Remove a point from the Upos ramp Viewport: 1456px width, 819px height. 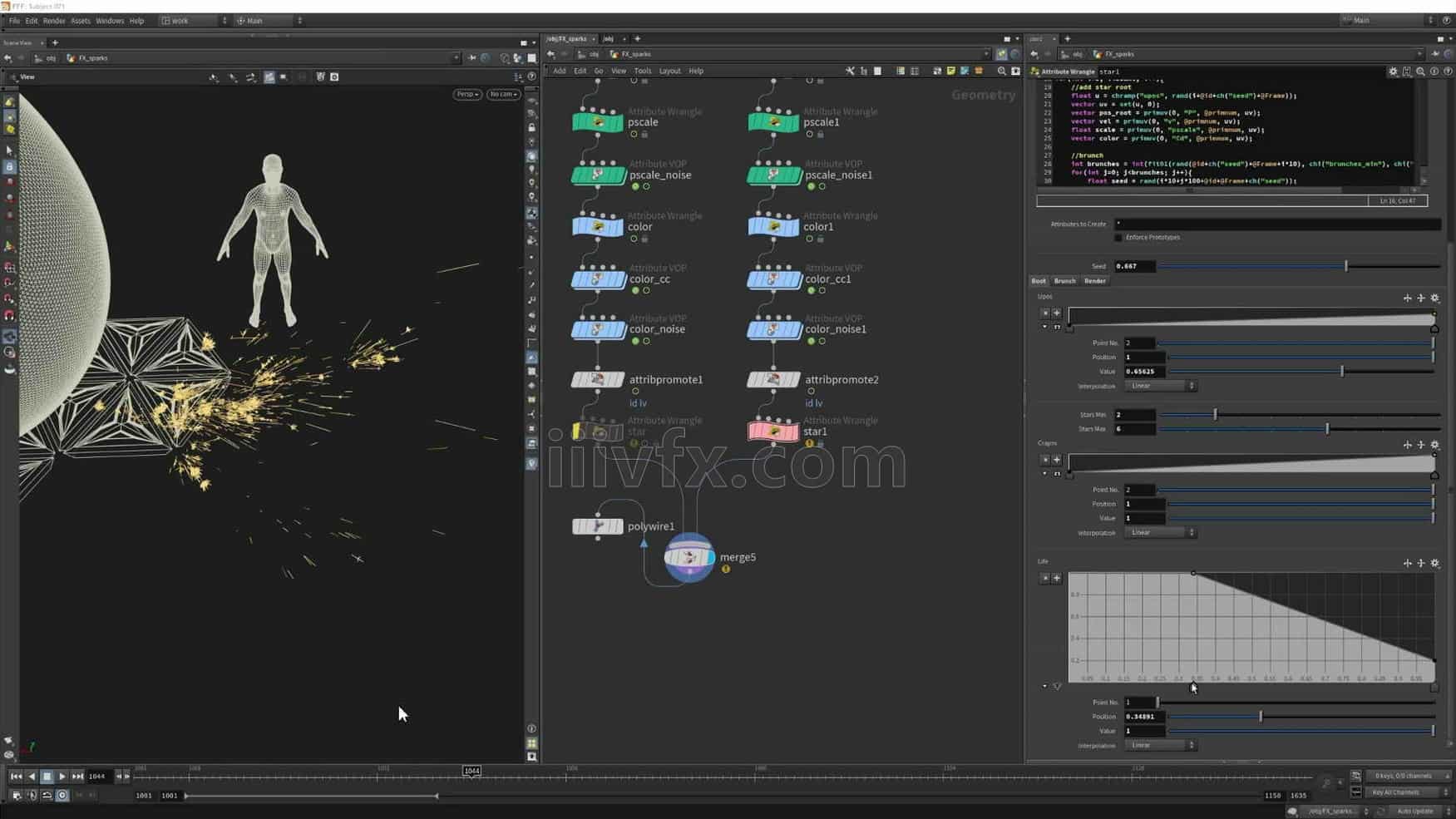(x=1045, y=313)
